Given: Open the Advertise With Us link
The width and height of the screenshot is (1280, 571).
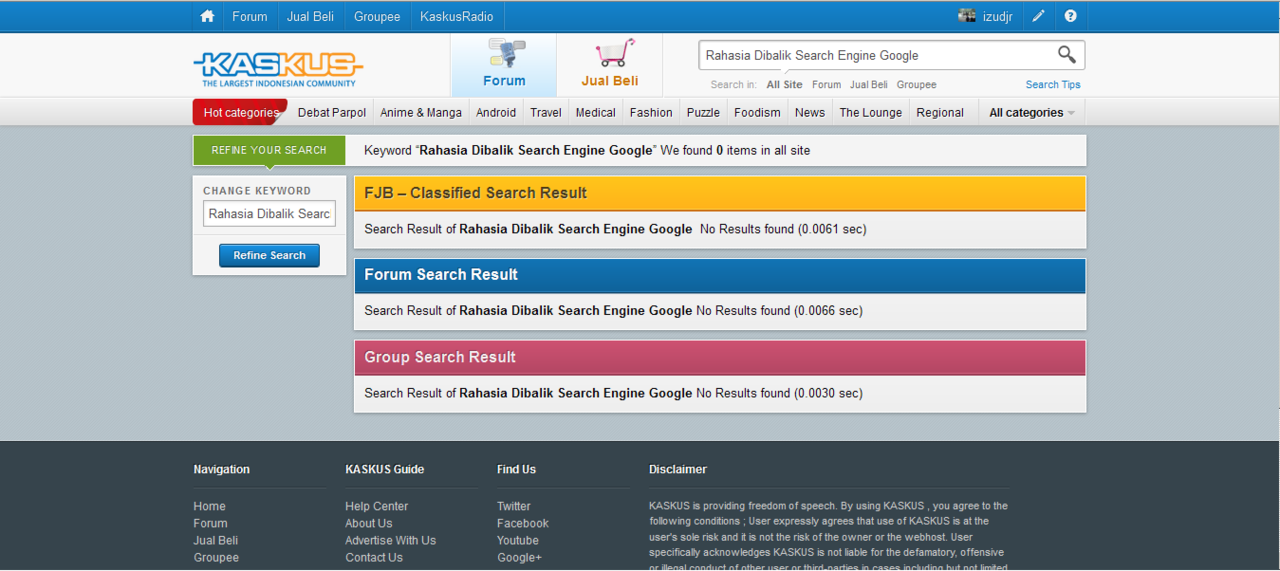Looking at the screenshot, I should 391,540.
